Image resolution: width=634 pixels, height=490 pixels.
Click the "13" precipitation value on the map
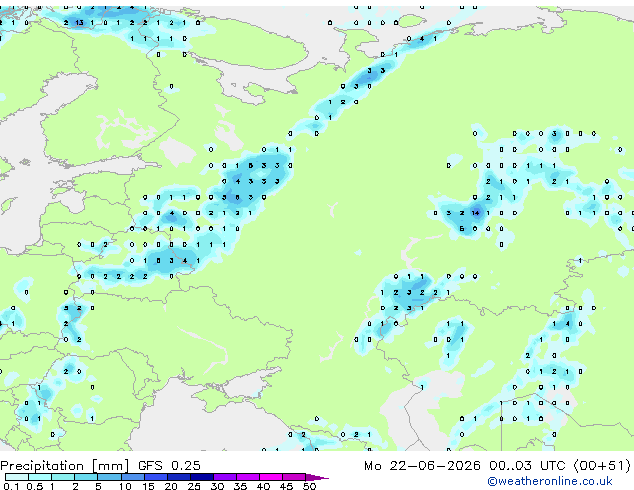pos(79,23)
